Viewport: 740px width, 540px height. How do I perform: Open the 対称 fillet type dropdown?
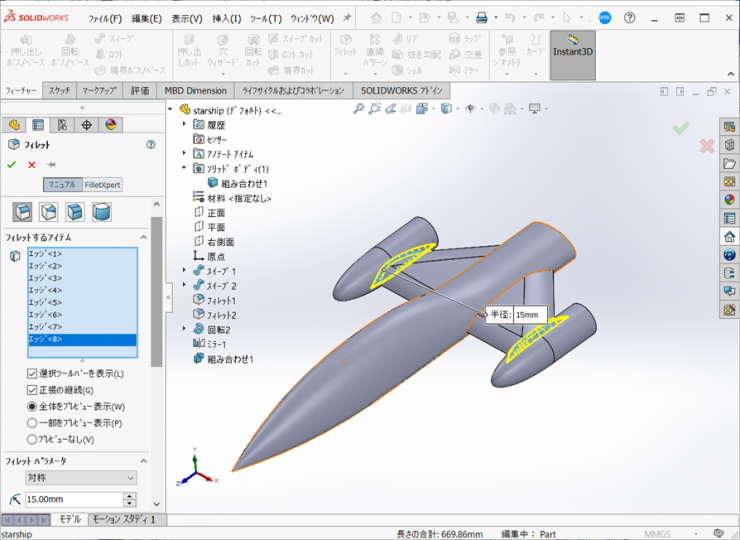click(x=81, y=478)
